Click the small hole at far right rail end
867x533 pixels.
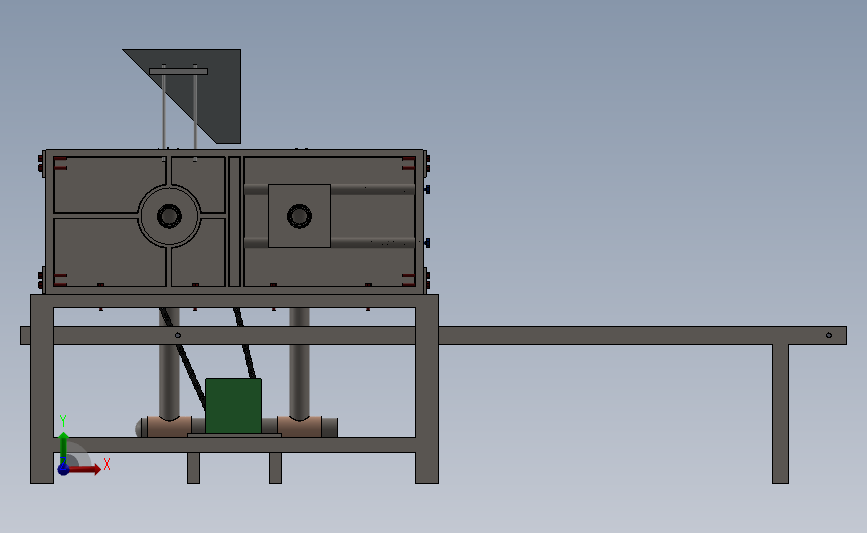tap(828, 335)
